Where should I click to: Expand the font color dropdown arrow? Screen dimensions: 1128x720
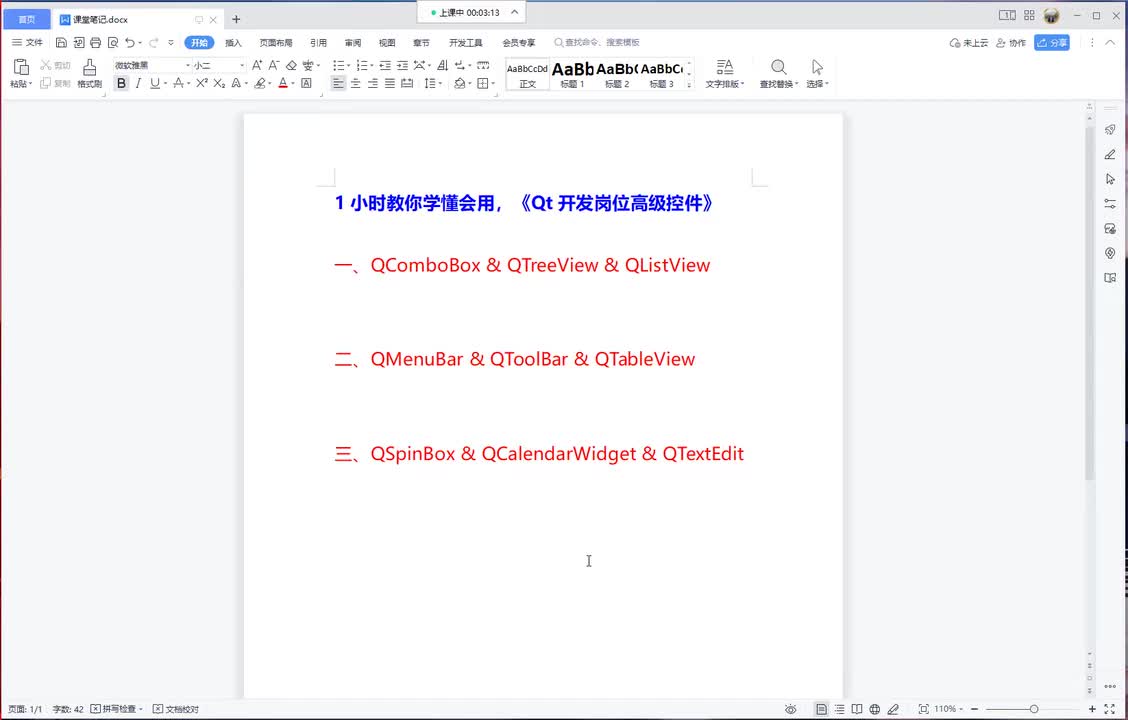click(293, 83)
